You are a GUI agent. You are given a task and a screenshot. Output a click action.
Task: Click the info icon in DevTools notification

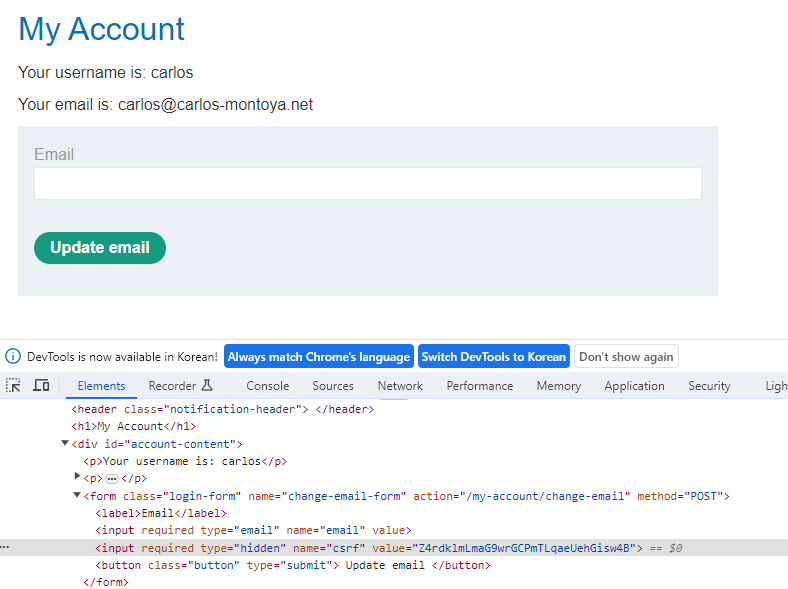pos(13,356)
